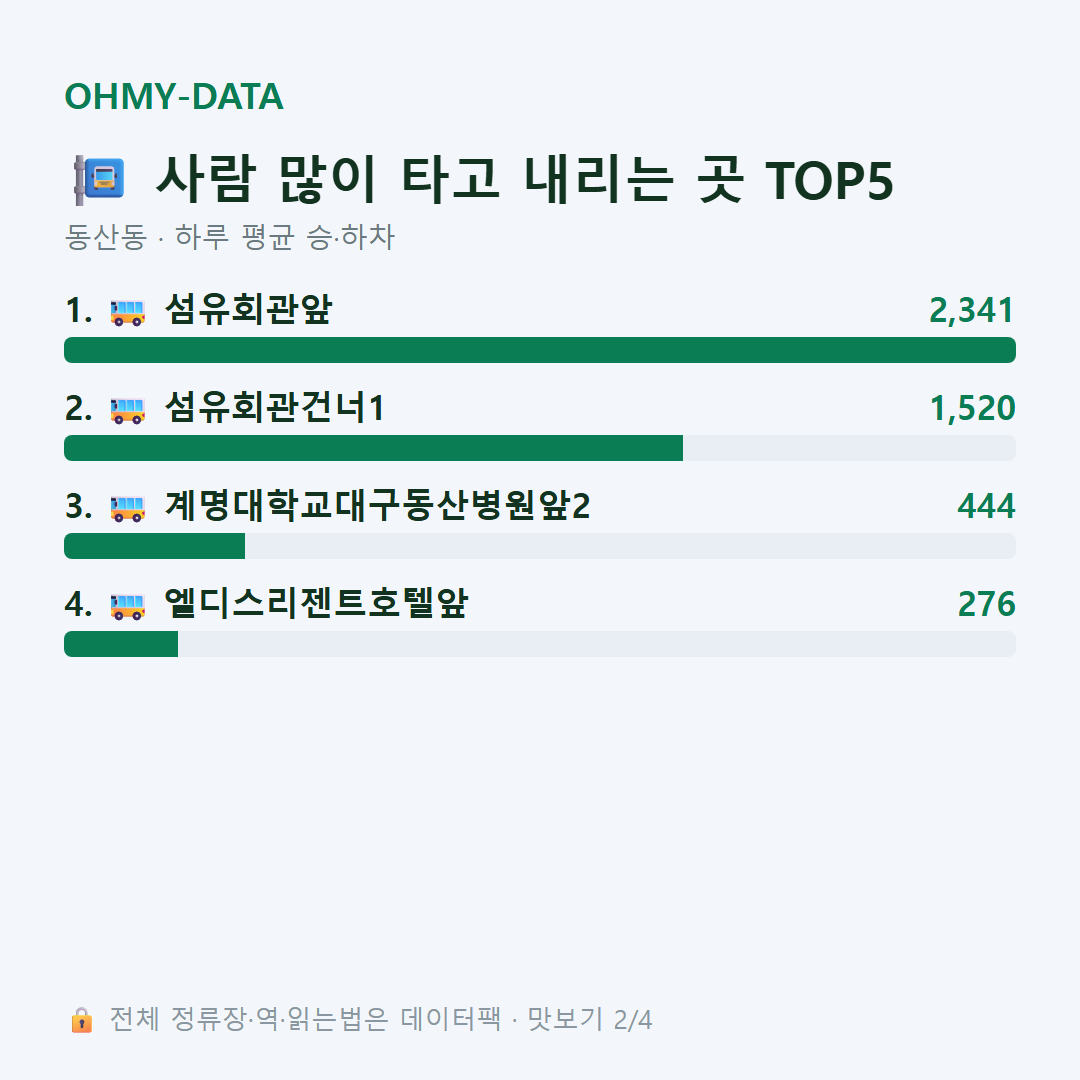
Task: Click the bus stop sign icon beside title
Action: [x=98, y=180]
